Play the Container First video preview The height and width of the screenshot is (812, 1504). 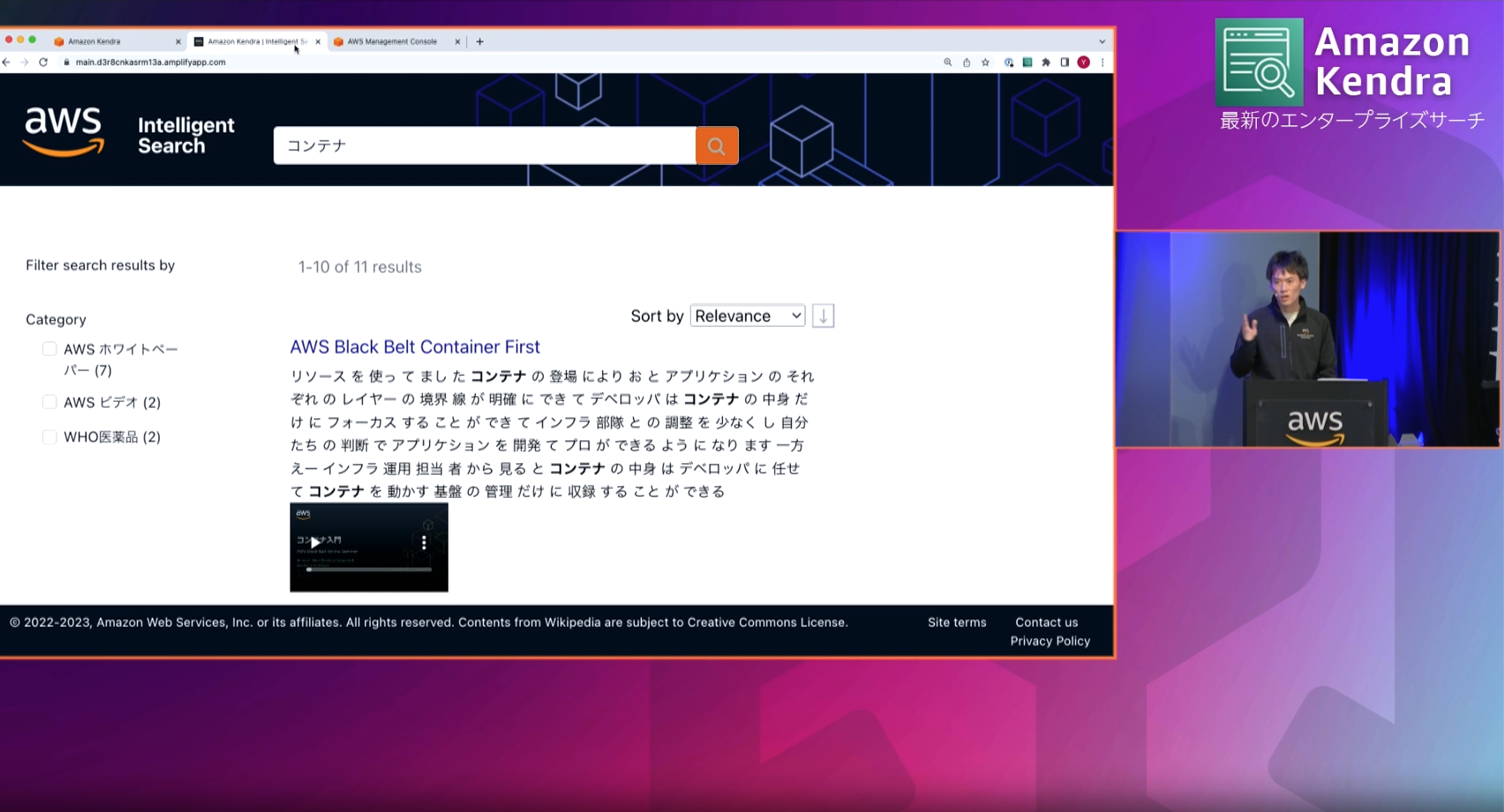pyautogui.click(x=315, y=543)
